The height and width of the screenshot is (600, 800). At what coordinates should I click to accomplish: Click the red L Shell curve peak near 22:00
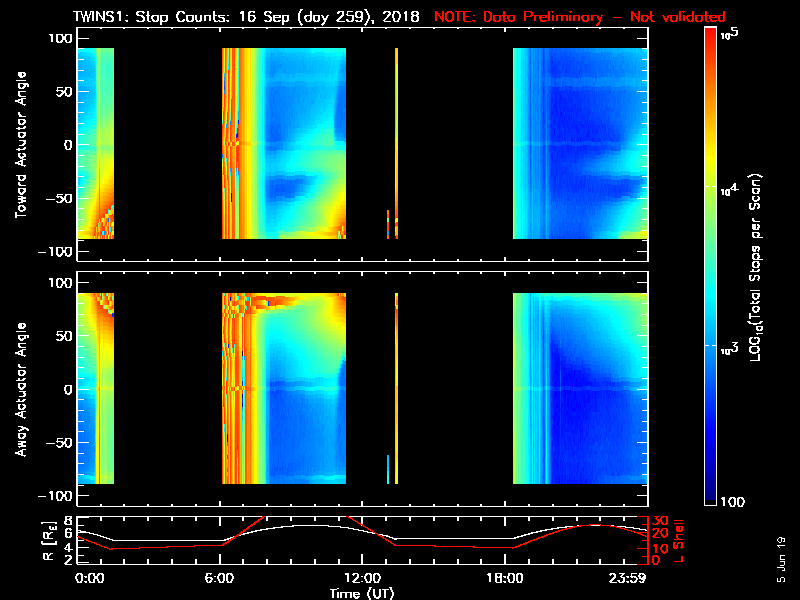tap(596, 525)
